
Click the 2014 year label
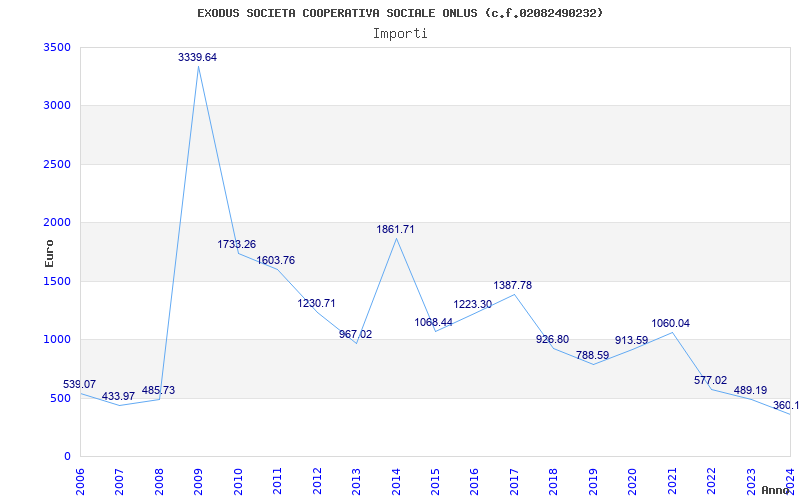396,482
